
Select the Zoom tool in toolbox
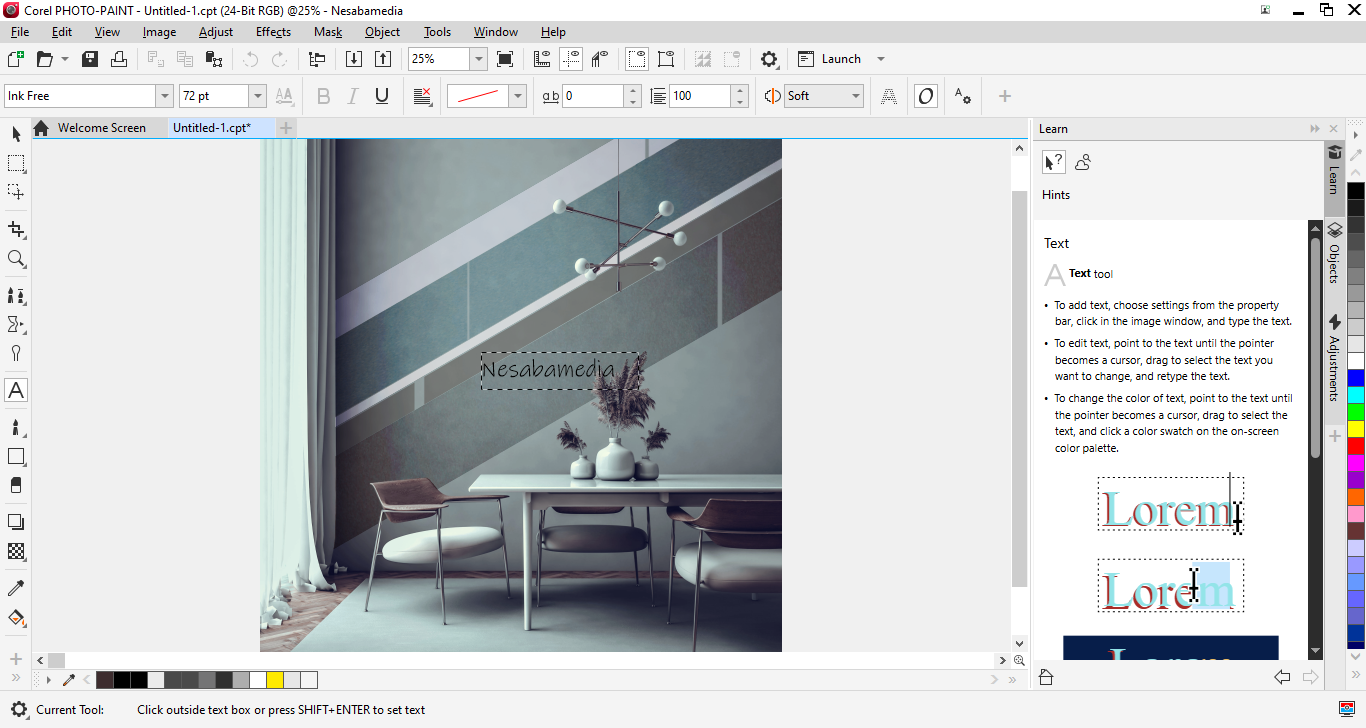click(16, 259)
